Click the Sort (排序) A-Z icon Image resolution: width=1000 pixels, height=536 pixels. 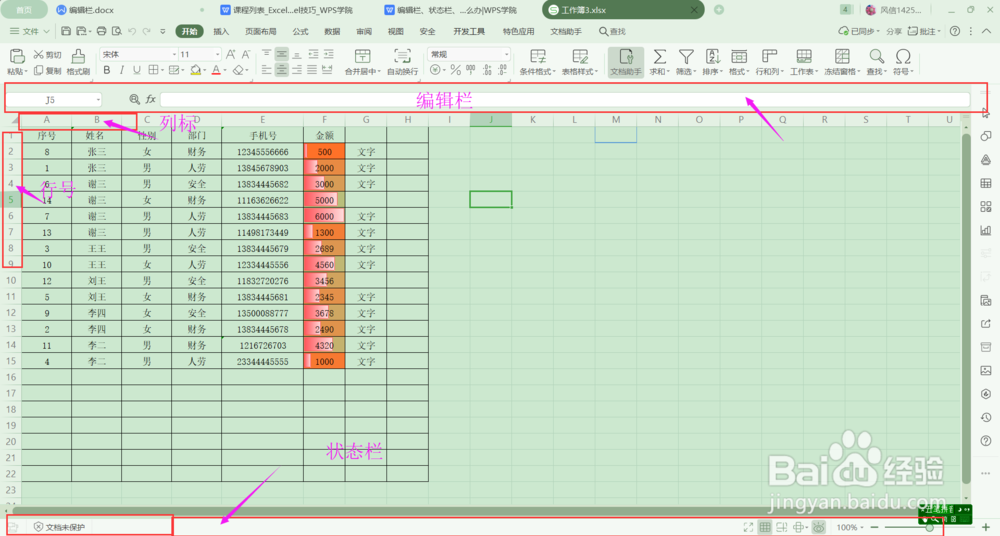pyautogui.click(x=712, y=57)
